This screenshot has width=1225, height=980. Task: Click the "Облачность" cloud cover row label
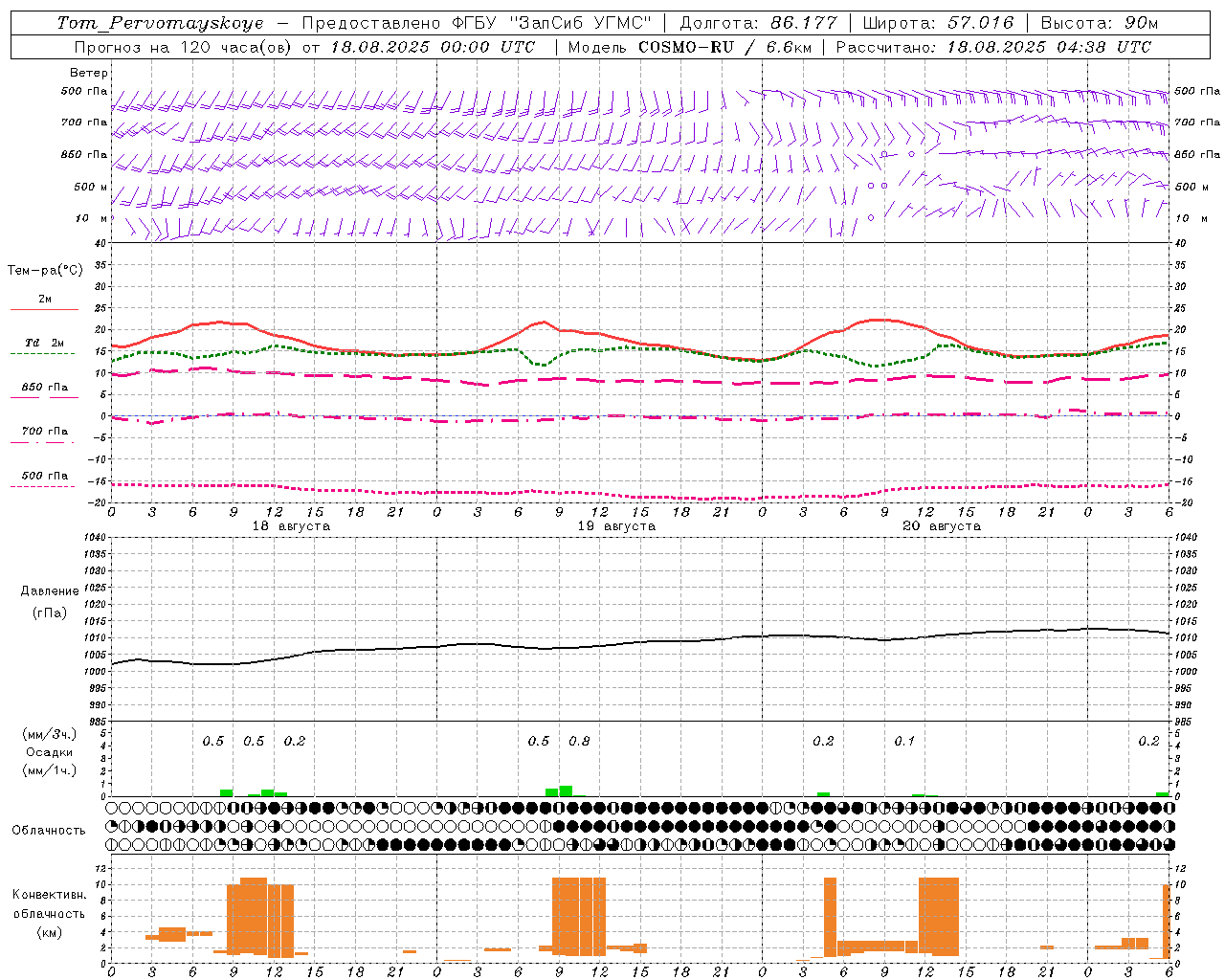click(x=49, y=831)
